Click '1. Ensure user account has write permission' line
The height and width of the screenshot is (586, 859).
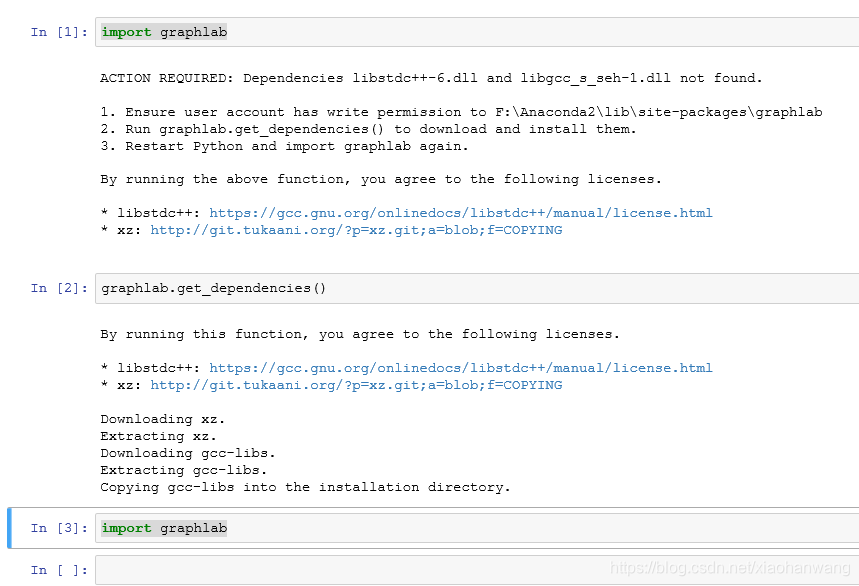[461, 112]
